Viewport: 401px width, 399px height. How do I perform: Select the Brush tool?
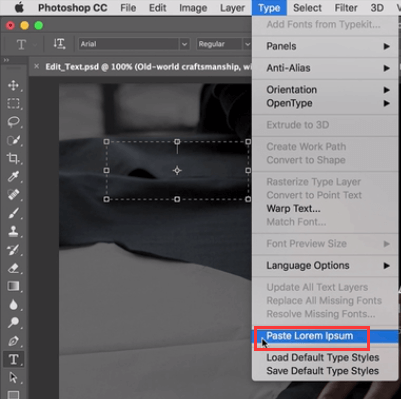[13, 213]
